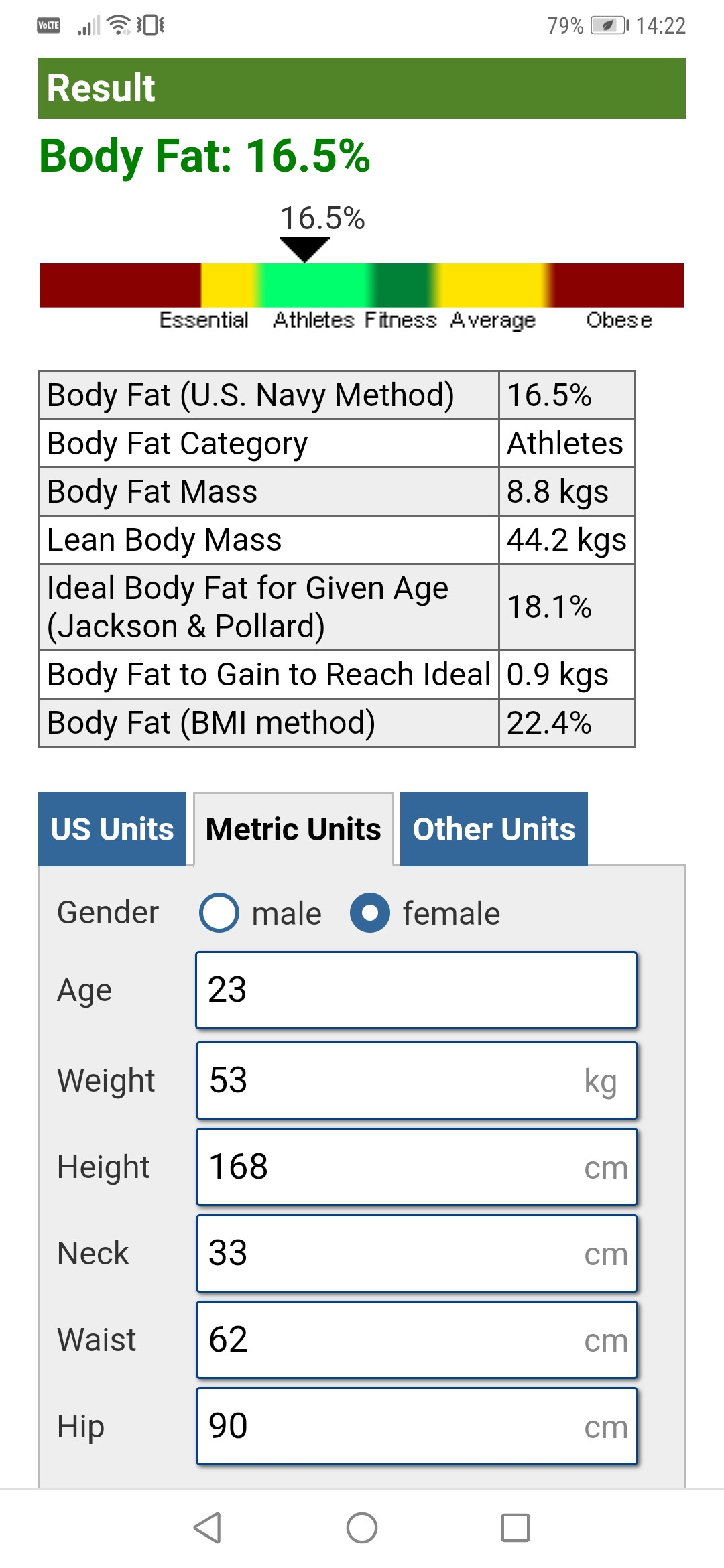Tap the Hip measurement field

coord(416,1426)
